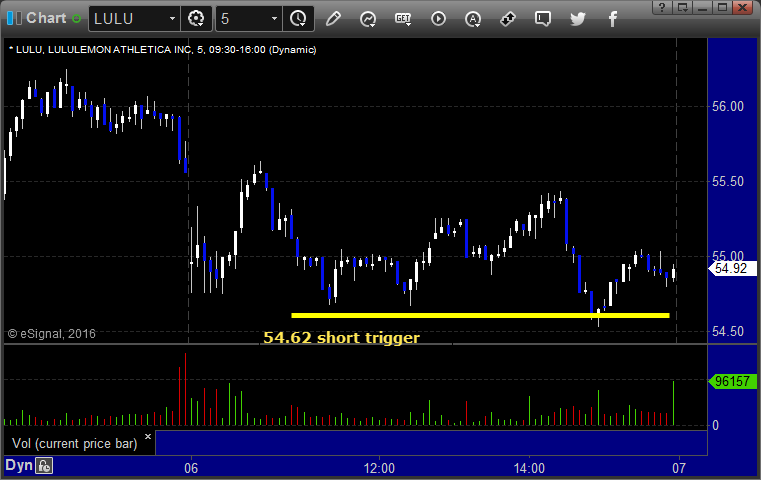761x480 pixels.
Task: Click the '54.62 short trigger' text label
Action: click(341, 337)
